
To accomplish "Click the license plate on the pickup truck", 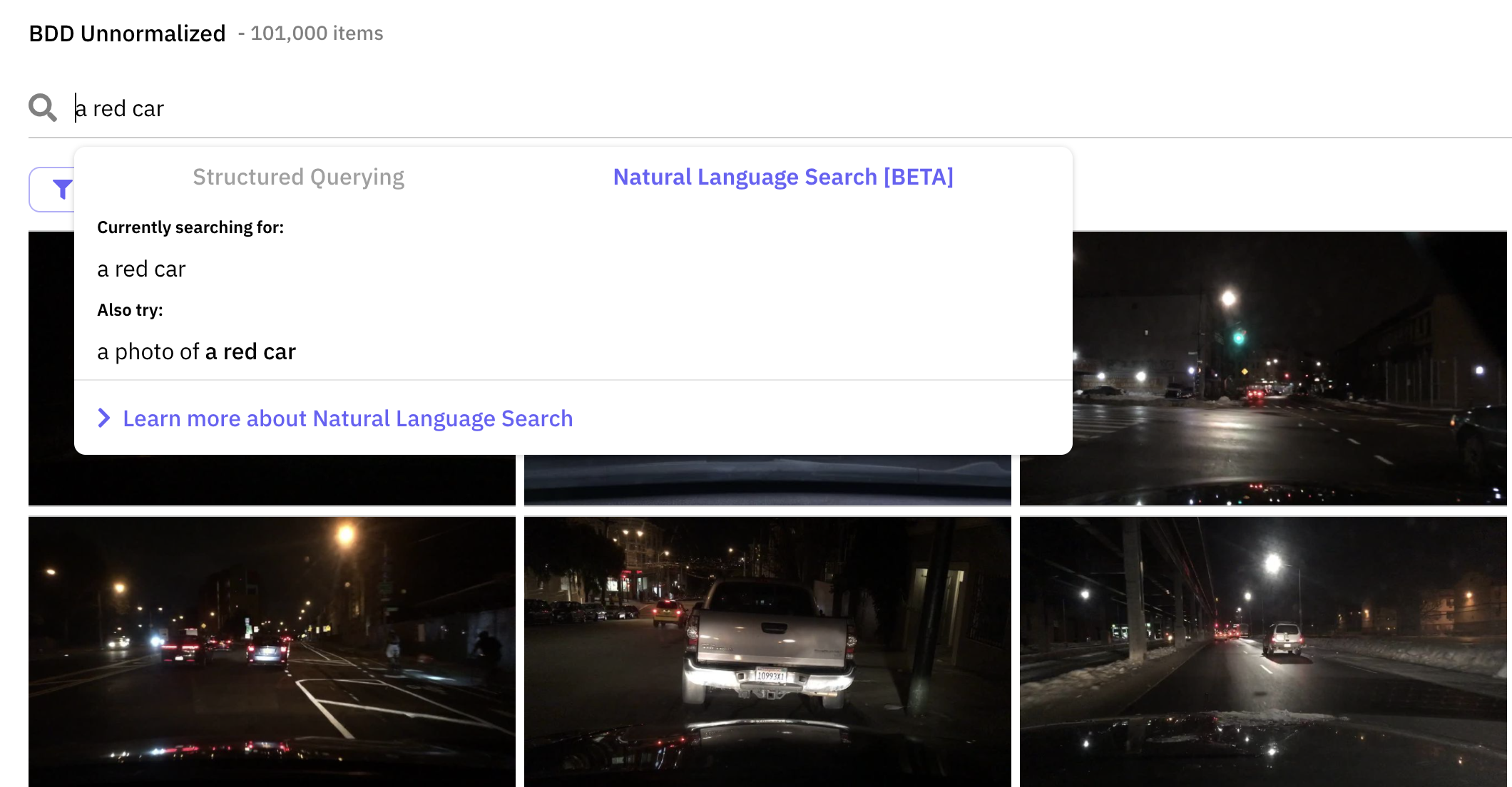I will 770,675.
